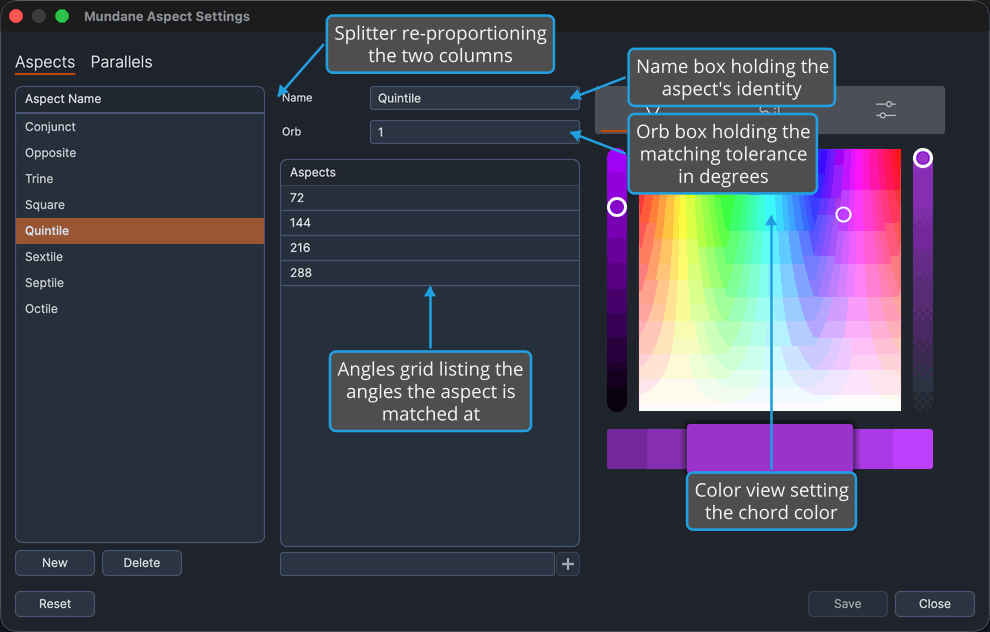Click the Orb field showing 1
990x632 pixels.
pyautogui.click(x=474, y=132)
